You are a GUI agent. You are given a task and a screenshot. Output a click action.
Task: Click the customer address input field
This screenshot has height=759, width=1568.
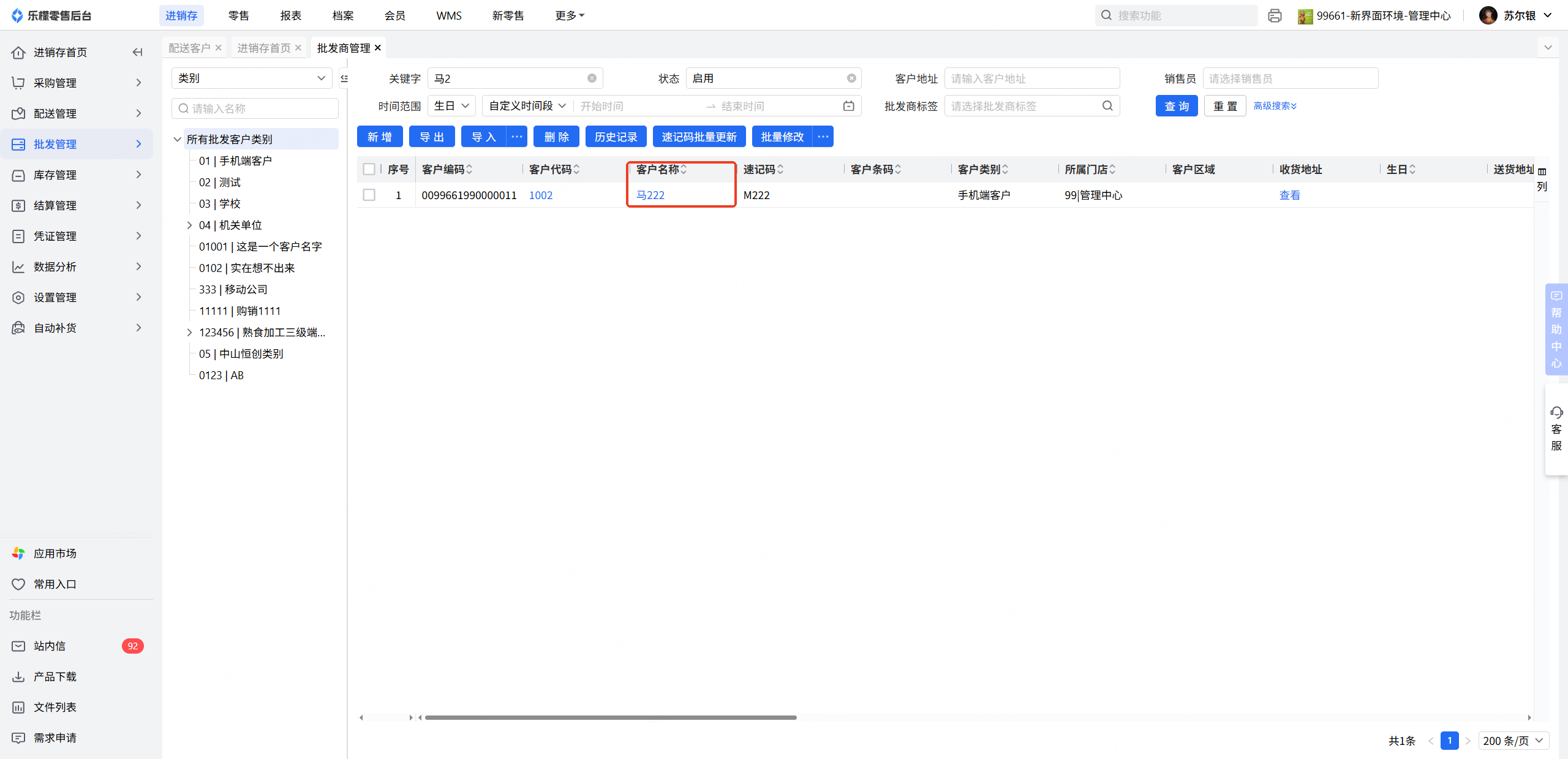(x=1031, y=78)
